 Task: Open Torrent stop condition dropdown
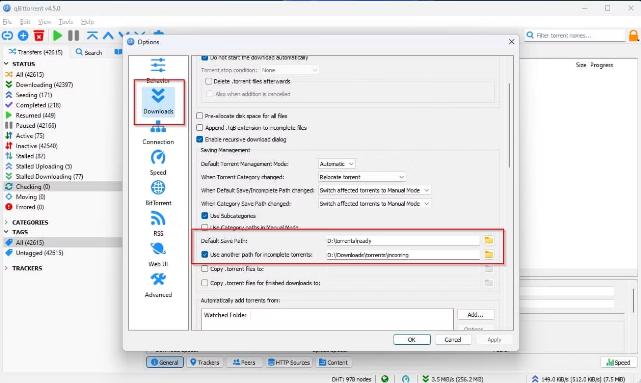(289, 70)
